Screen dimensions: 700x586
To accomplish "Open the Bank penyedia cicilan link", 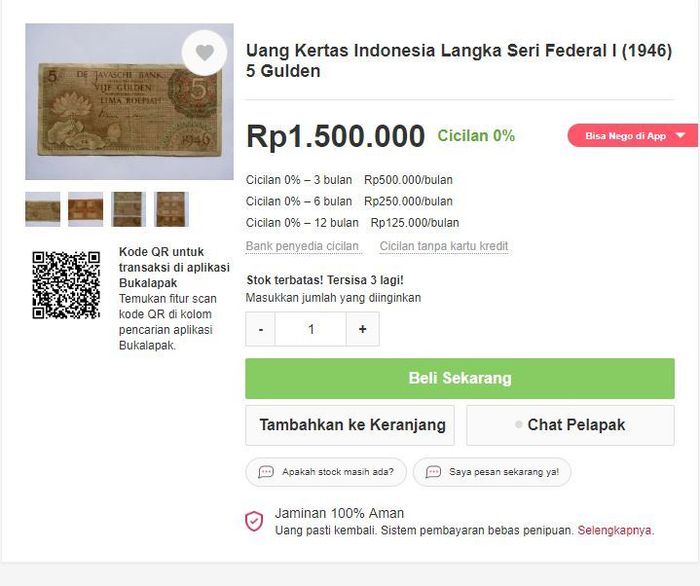I will pyautogui.click(x=302, y=246).
